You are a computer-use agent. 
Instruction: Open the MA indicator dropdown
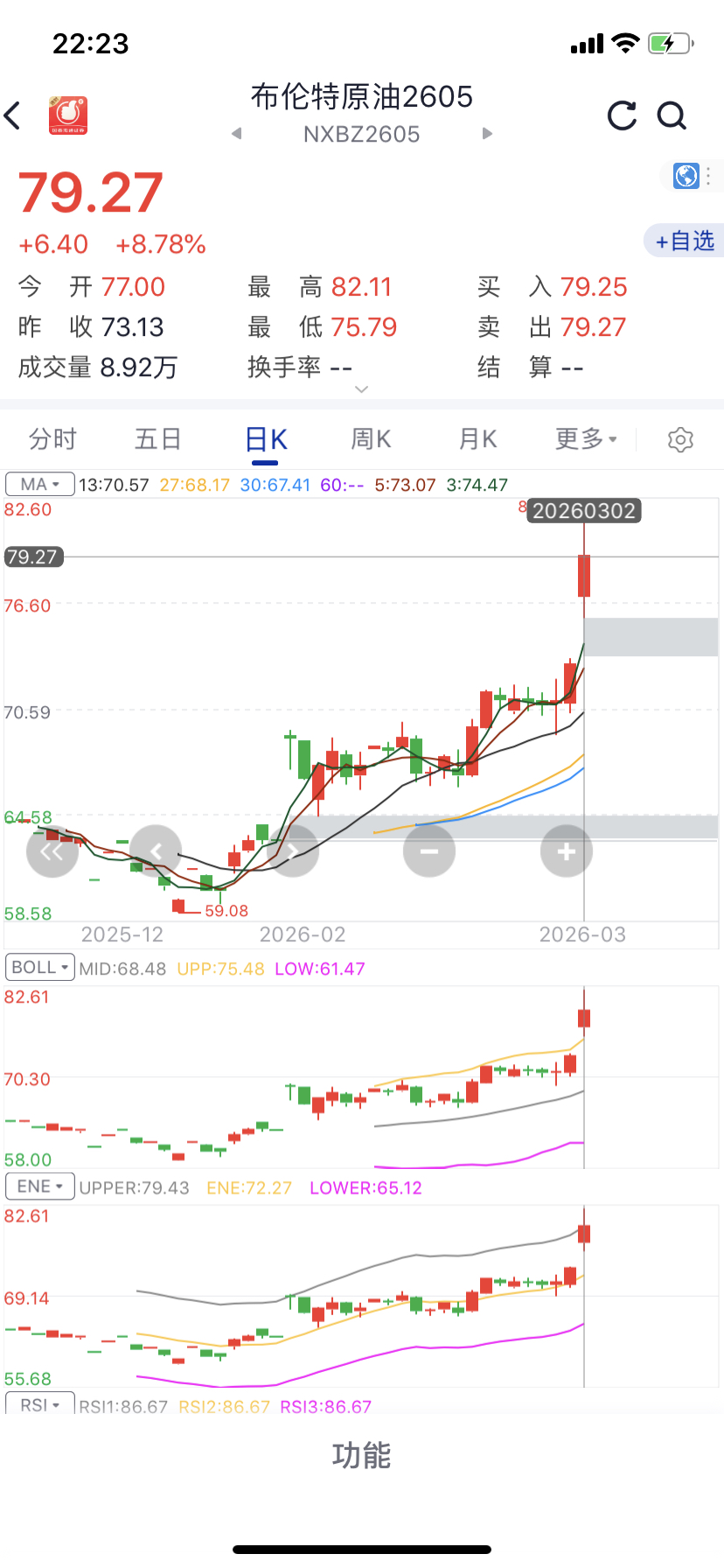point(40,484)
